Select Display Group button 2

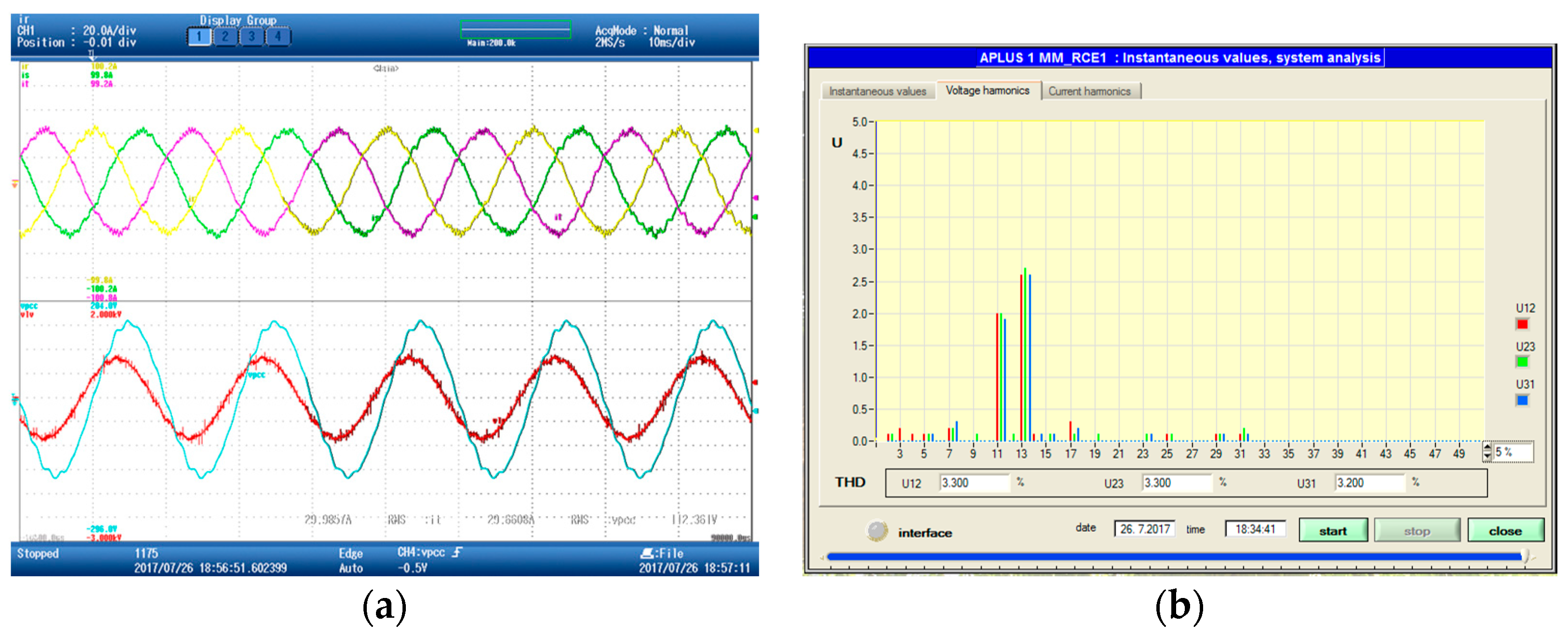(x=225, y=37)
